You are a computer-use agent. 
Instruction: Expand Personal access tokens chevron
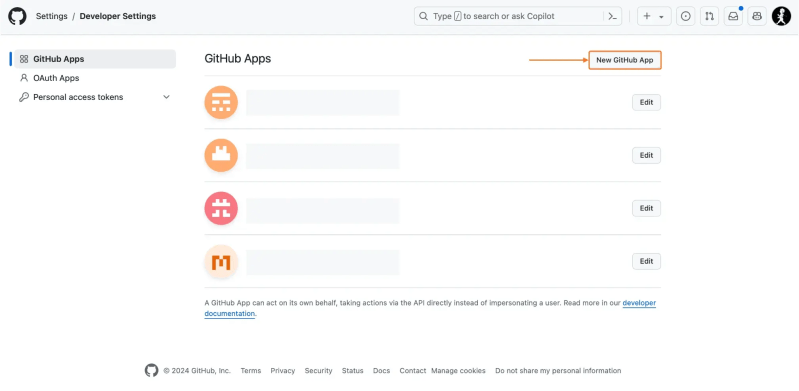[166, 97]
